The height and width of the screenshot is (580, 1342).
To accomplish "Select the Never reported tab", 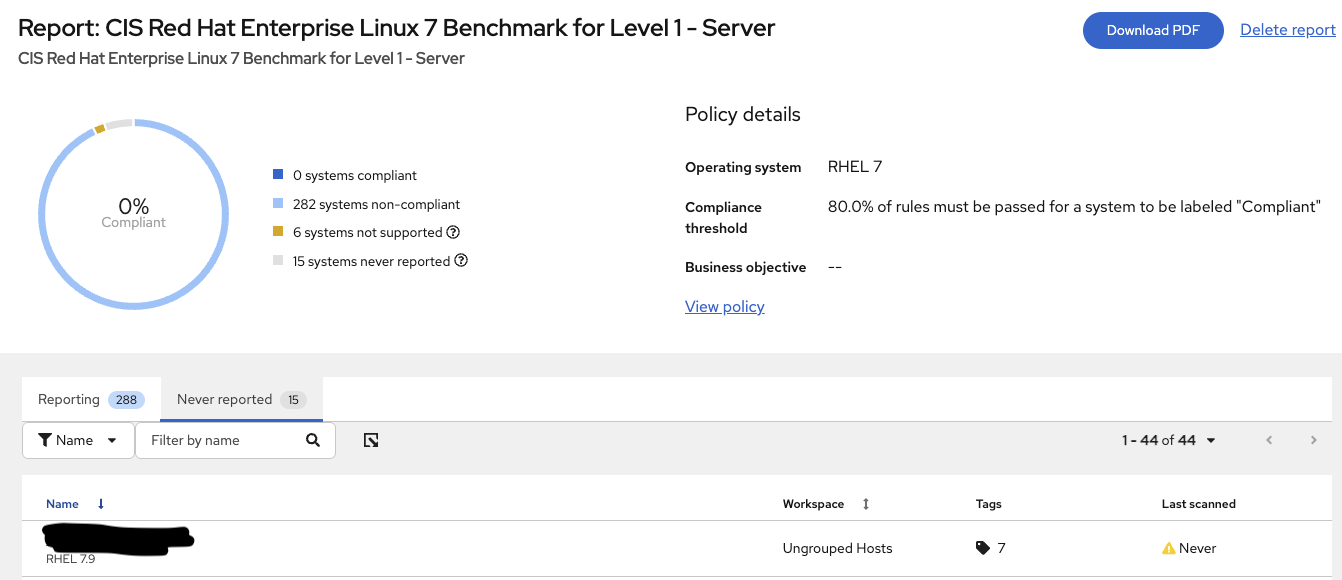I will tap(240, 399).
